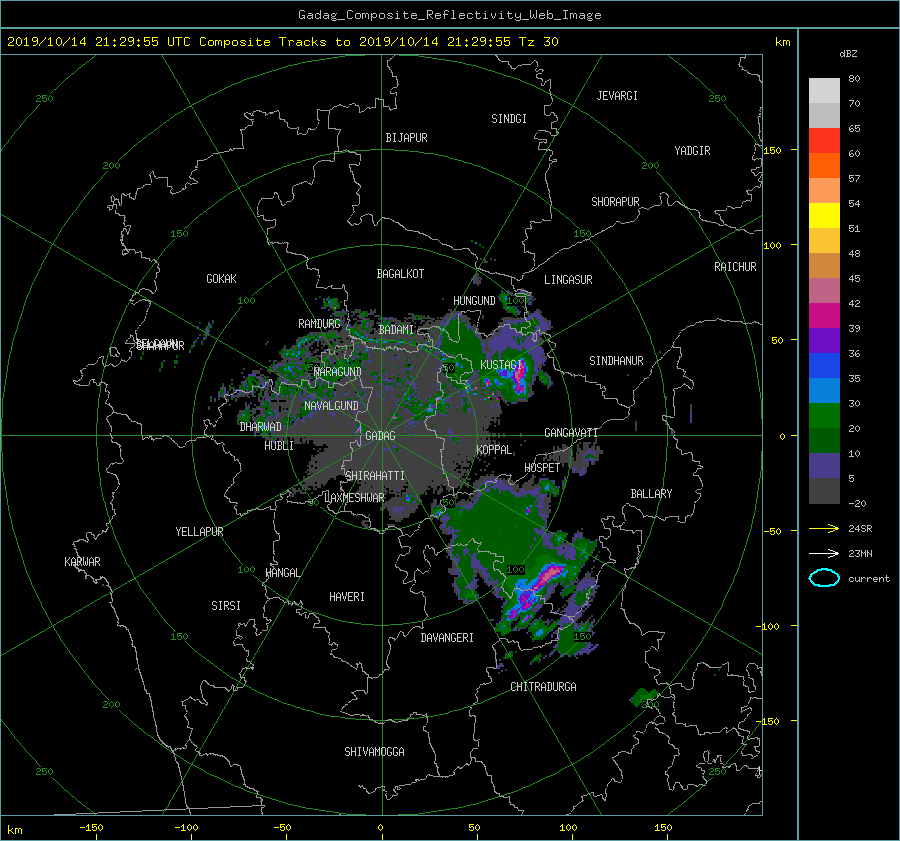Select the dark gray 5 dBZ swatch

click(824, 491)
